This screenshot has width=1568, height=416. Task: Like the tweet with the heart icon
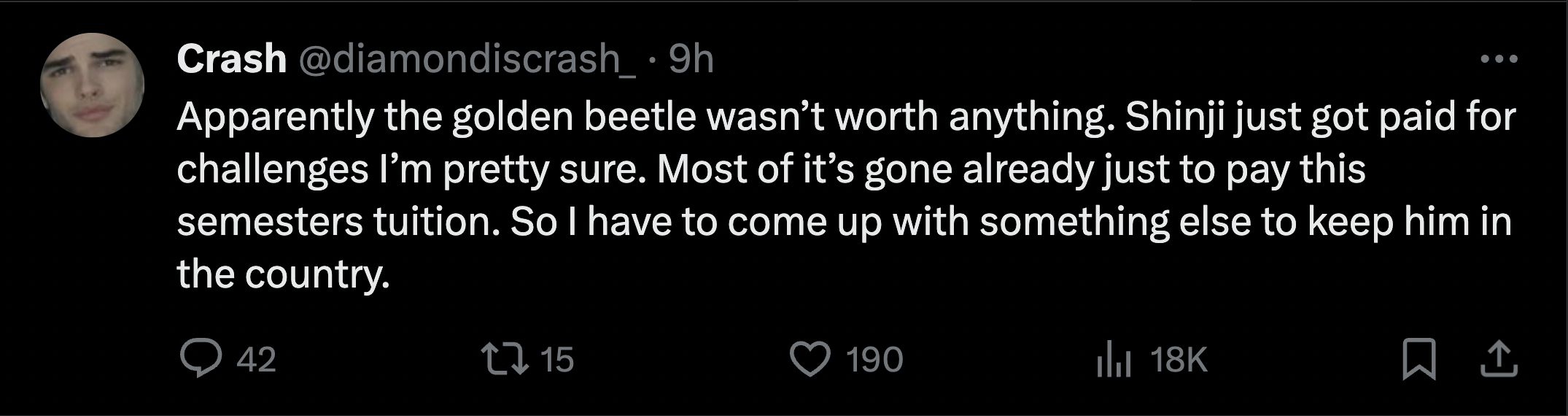810,359
